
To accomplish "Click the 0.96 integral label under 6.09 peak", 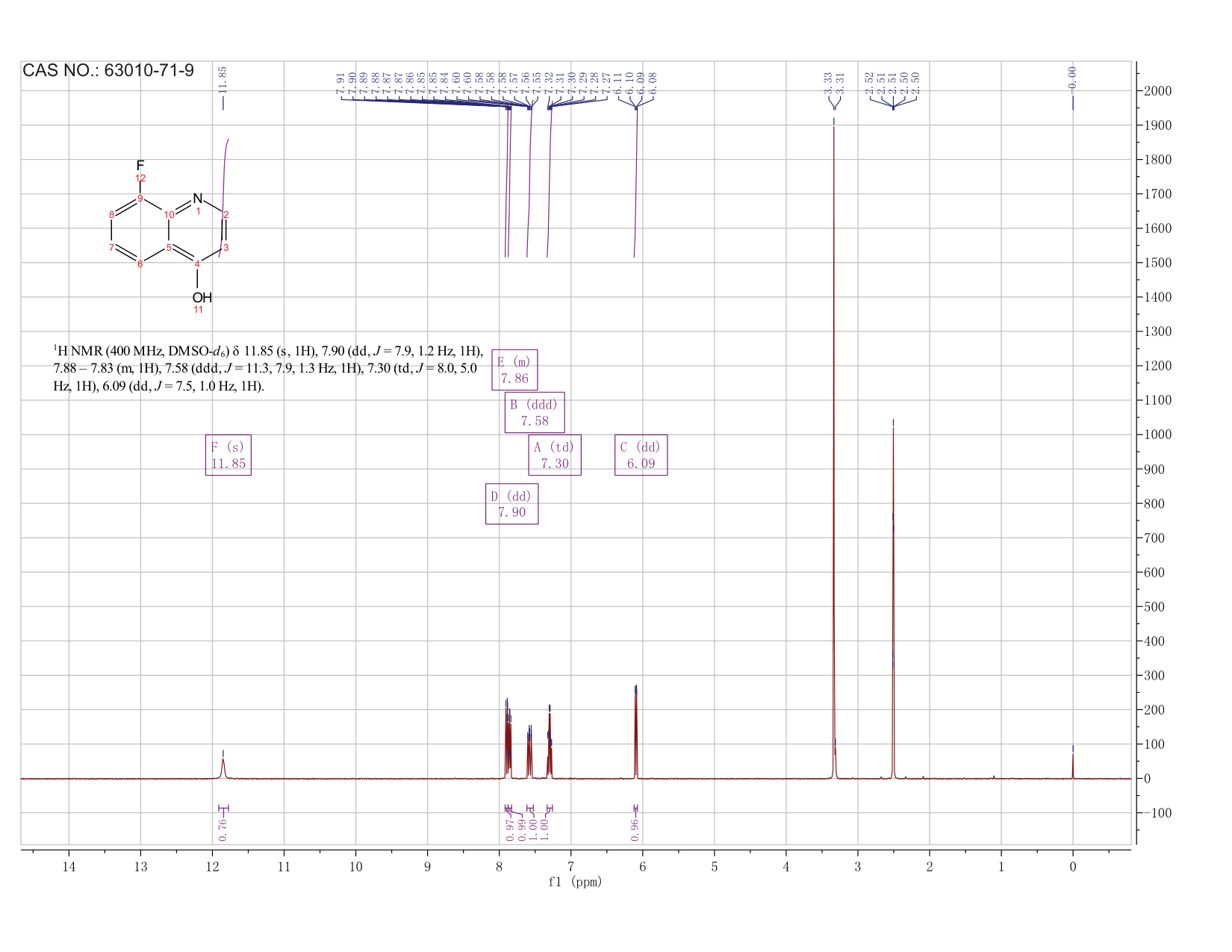I will 635,830.
